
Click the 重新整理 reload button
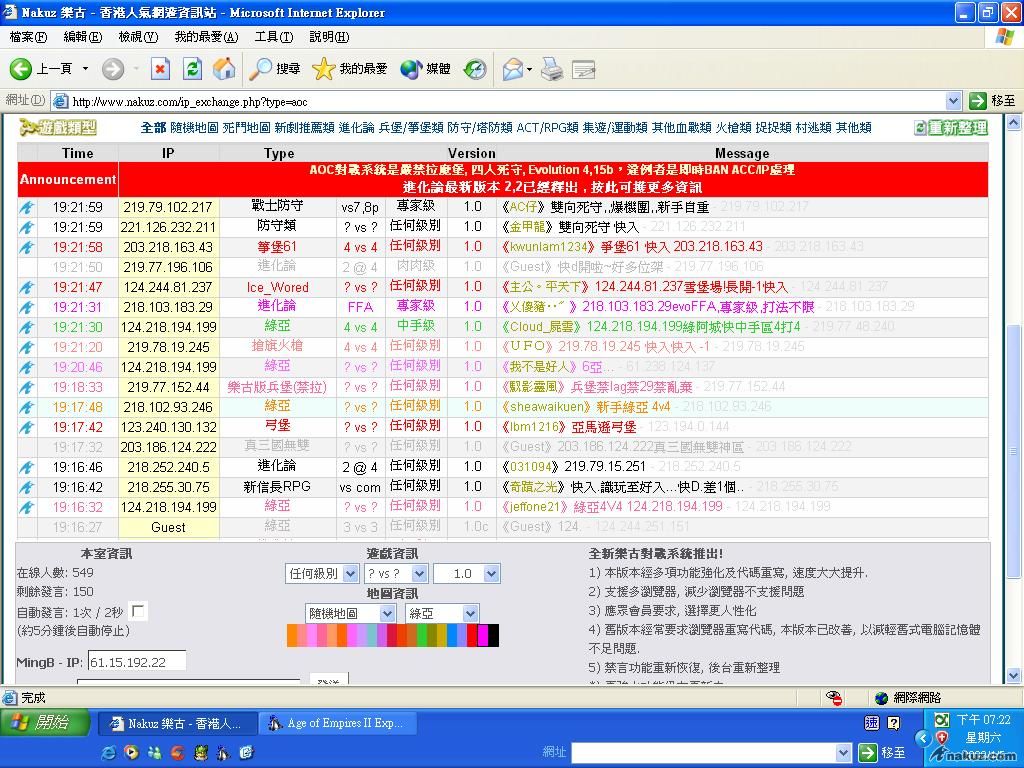tap(950, 128)
